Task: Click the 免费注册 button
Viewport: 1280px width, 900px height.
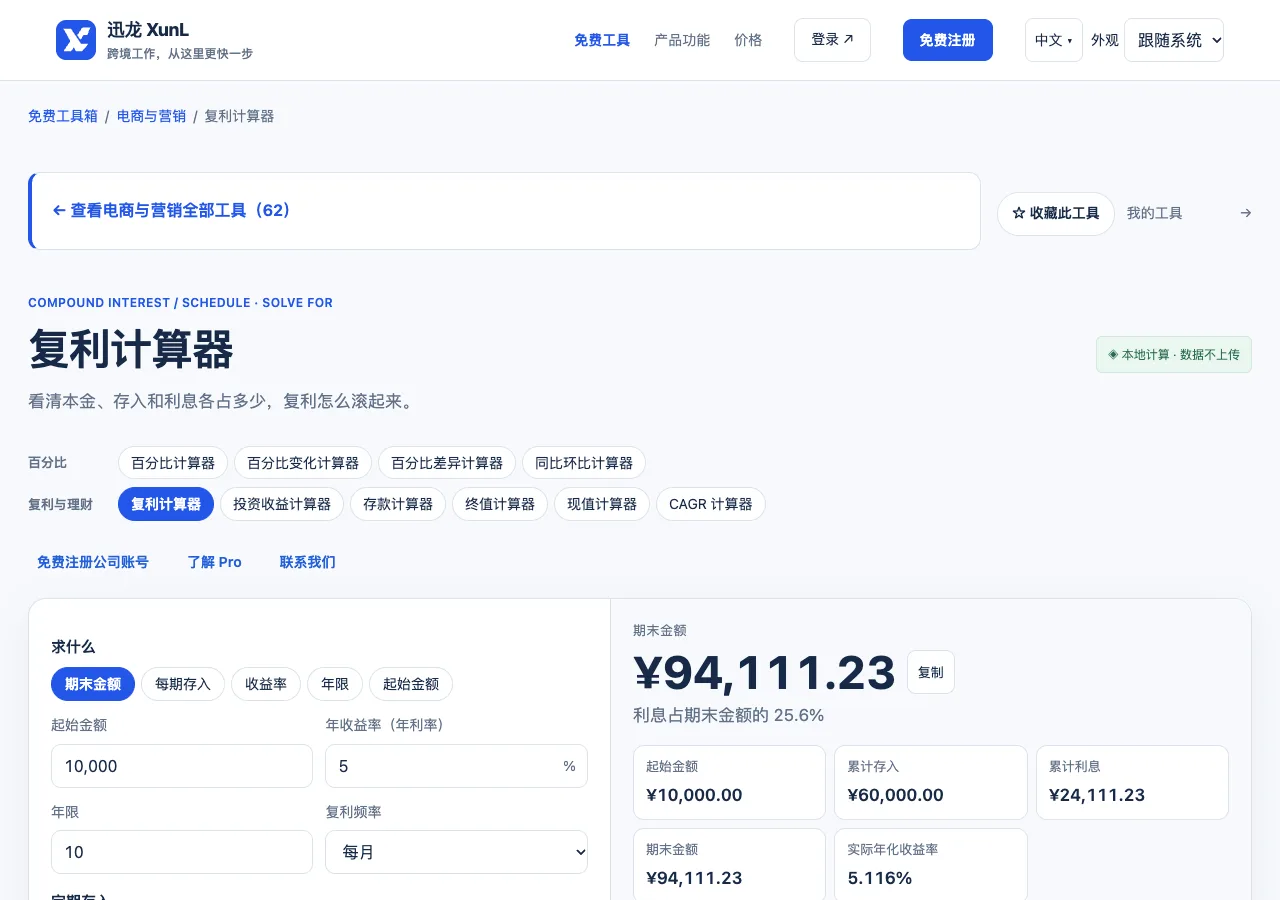Action: 948,40
